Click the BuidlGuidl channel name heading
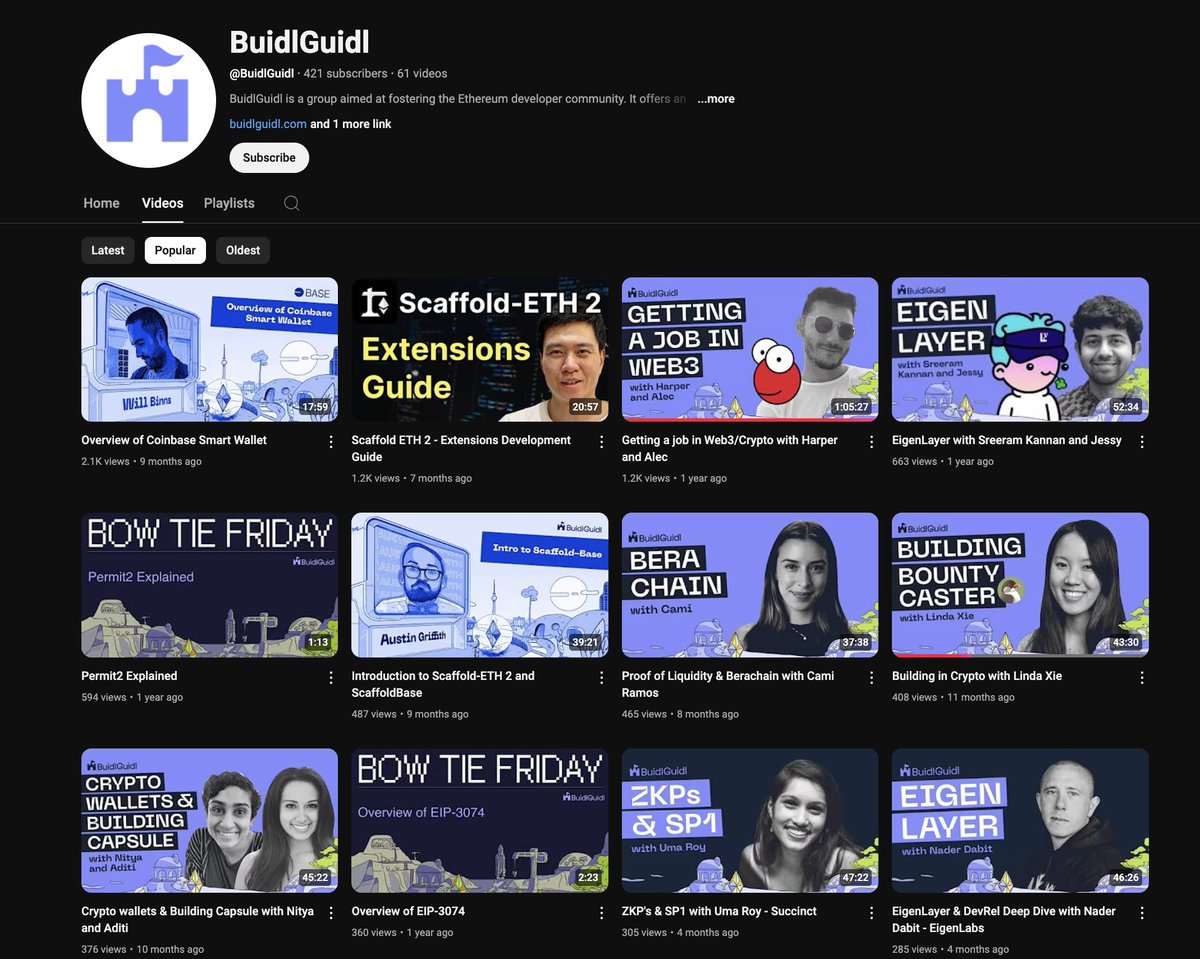Image resolution: width=1200 pixels, height=959 pixels. click(299, 41)
